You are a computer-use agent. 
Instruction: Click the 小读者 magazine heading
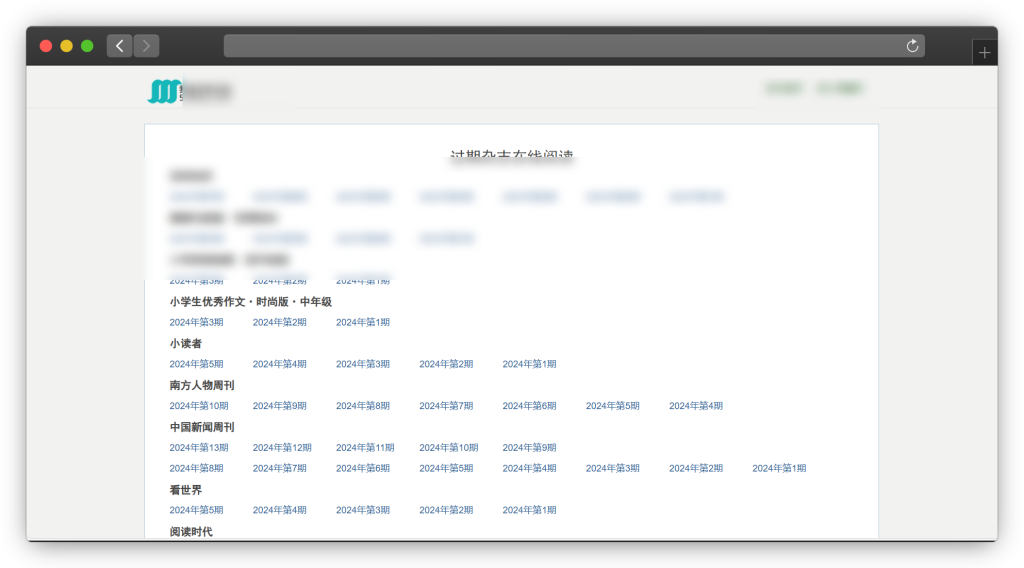coord(185,343)
